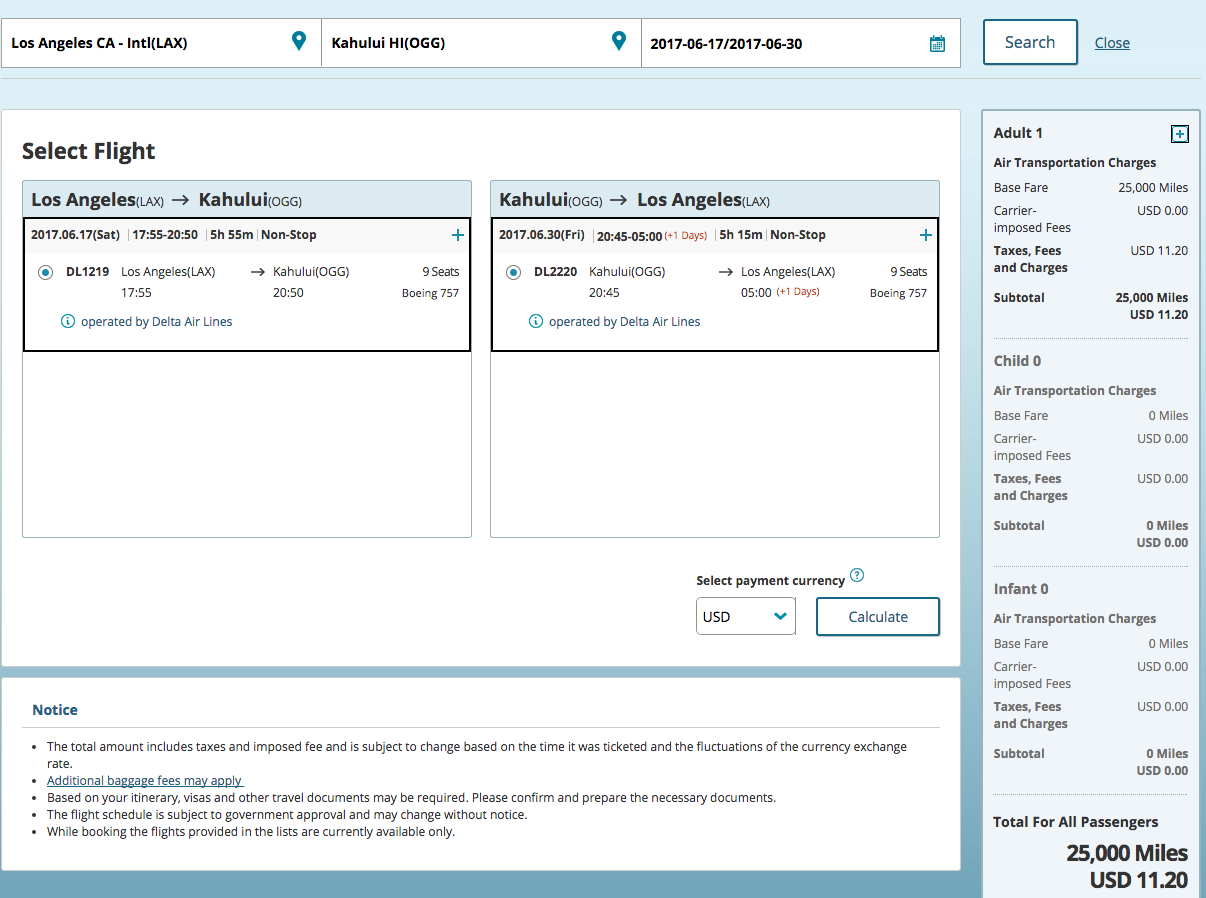Image resolution: width=1206 pixels, height=898 pixels.
Task: Open the travel dates calendar icon
Action: pos(937,43)
